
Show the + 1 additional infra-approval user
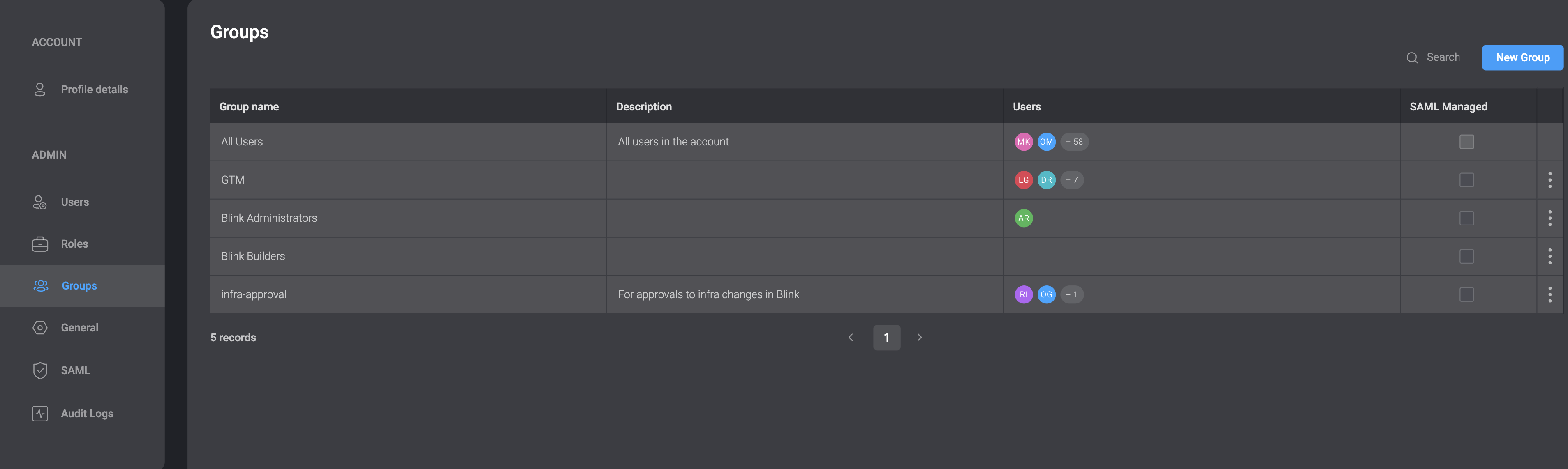pos(1071,294)
